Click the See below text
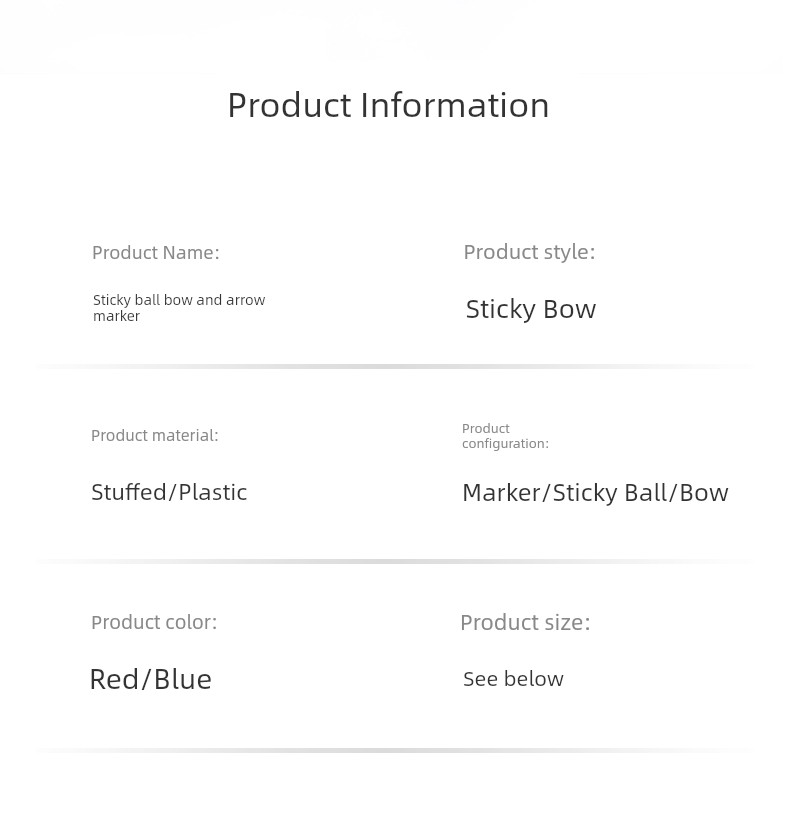Viewport: 790px width, 828px height. 513,679
